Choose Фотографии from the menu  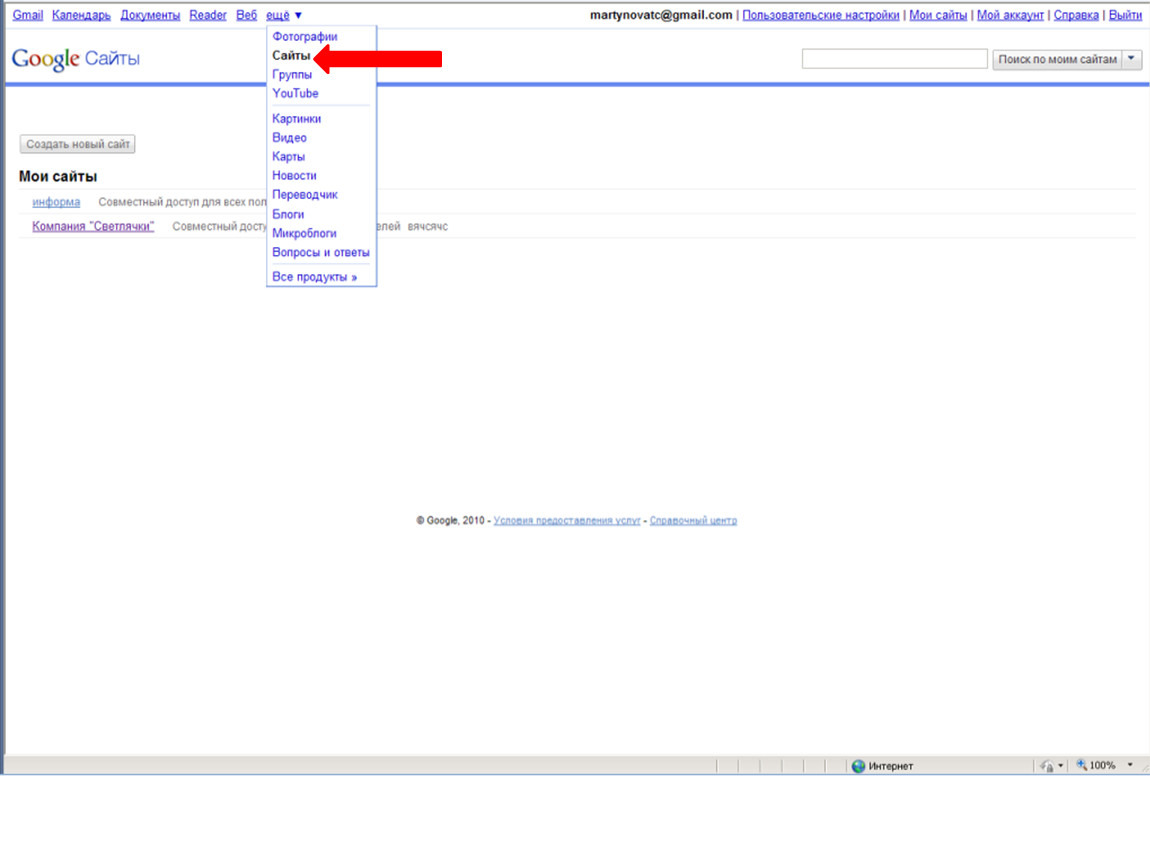(x=304, y=36)
